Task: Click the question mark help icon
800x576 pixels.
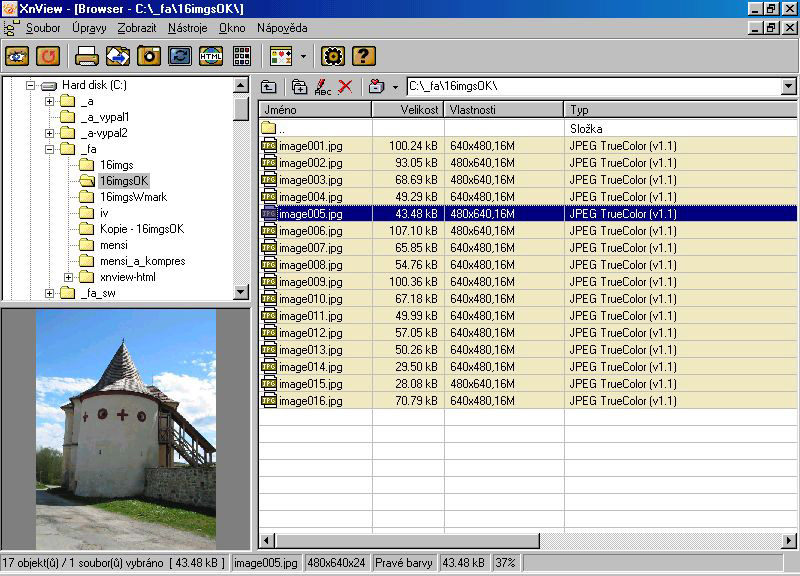Action: tap(364, 56)
